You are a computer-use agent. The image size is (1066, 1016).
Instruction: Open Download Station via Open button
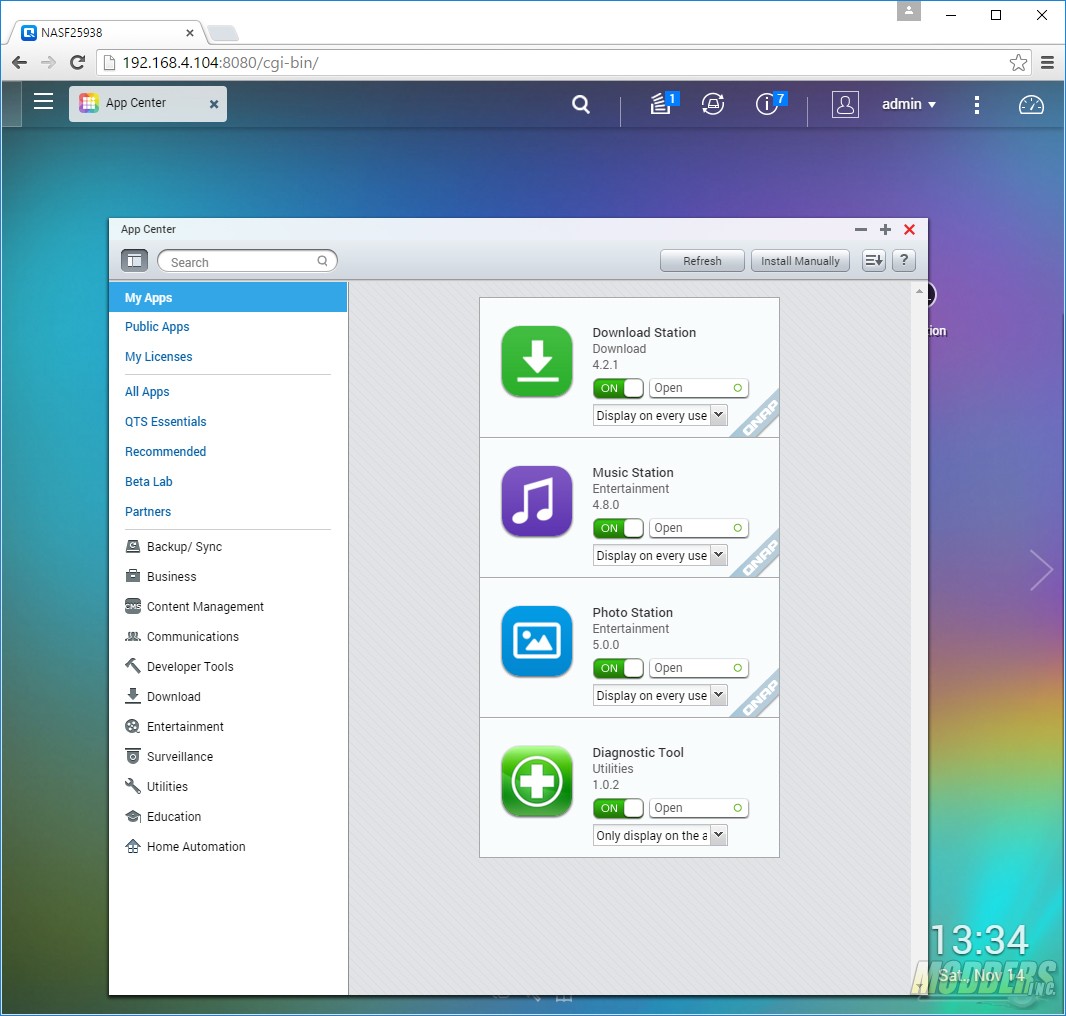point(699,388)
